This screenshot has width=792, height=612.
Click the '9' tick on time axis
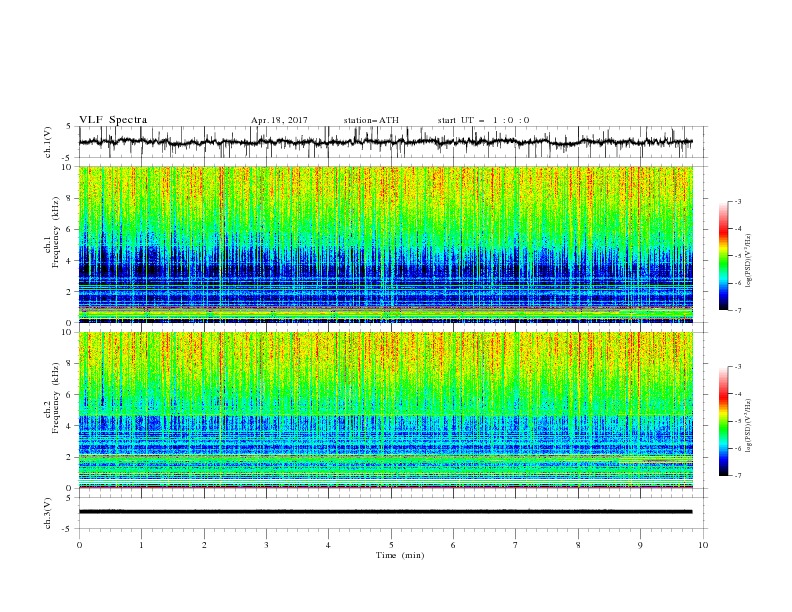tap(640, 545)
